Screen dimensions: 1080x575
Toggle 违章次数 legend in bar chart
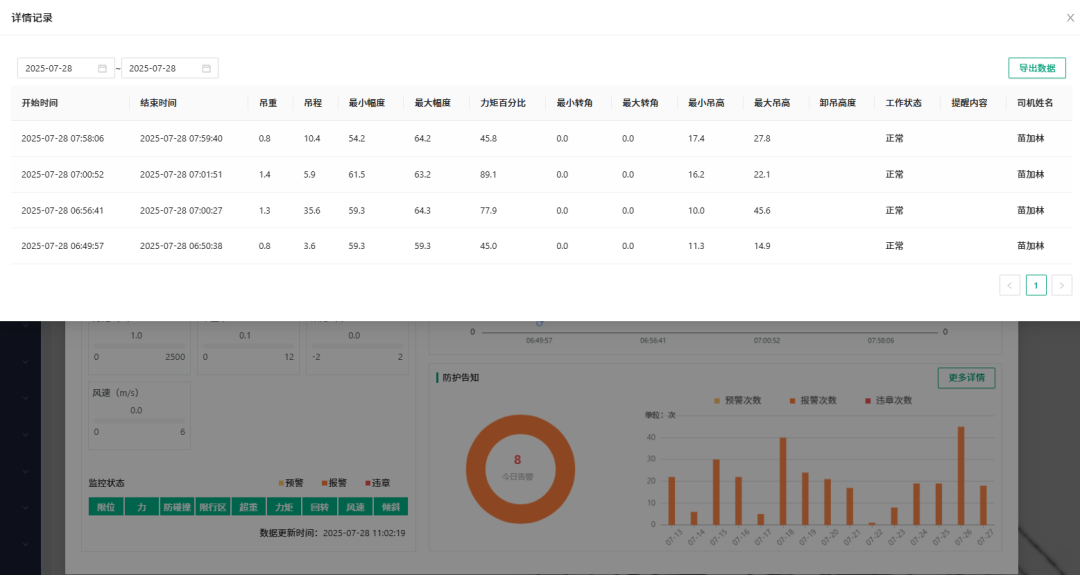(889, 400)
